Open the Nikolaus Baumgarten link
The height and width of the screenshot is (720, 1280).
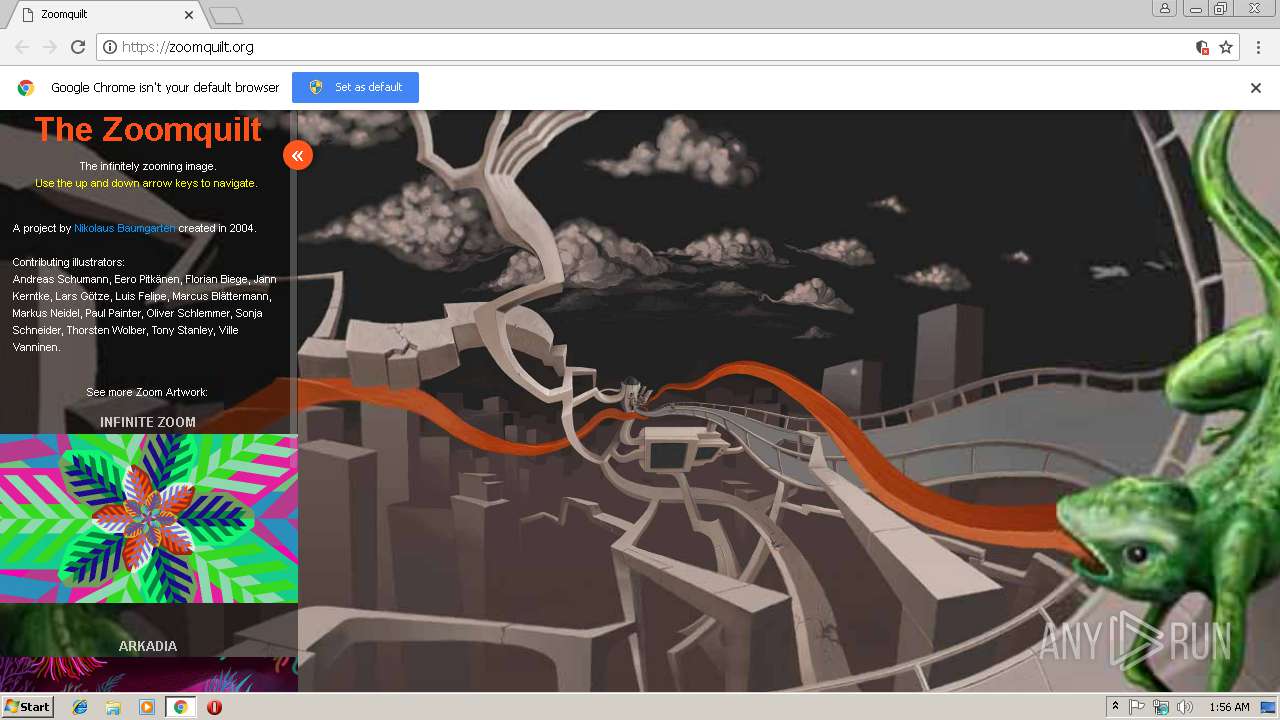(125, 228)
